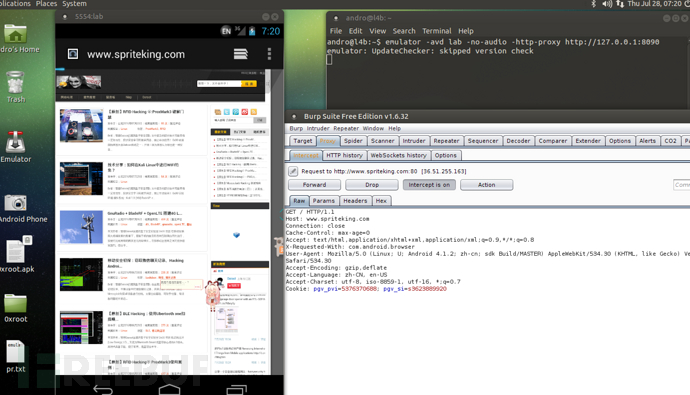Screen dimensions: 690x395
Task: Click the RFID Hacking article thumbnail
Action: tap(81, 126)
